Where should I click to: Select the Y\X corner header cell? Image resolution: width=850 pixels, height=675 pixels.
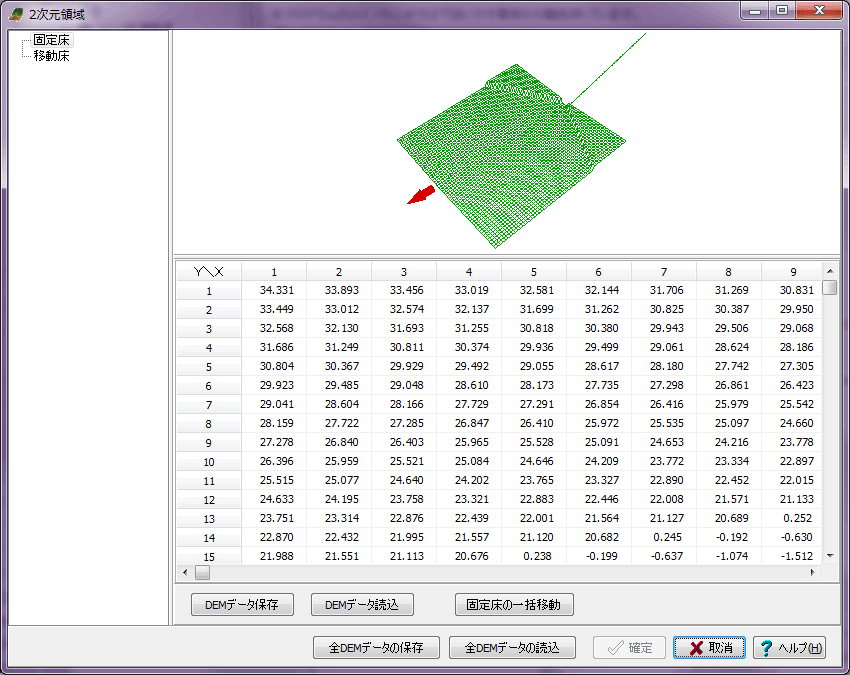click(209, 272)
